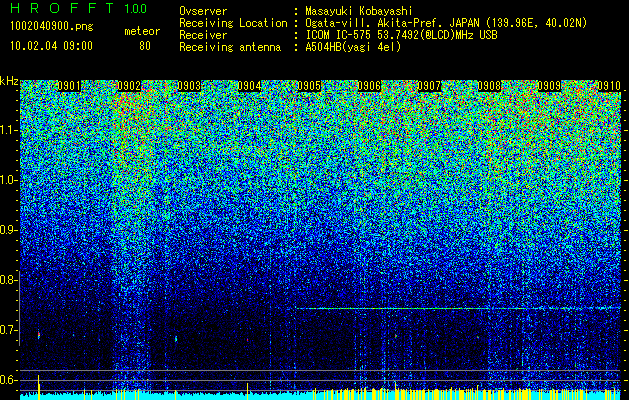Click the 0909 time marker
Screen dimensions: 629x400
[549, 86]
